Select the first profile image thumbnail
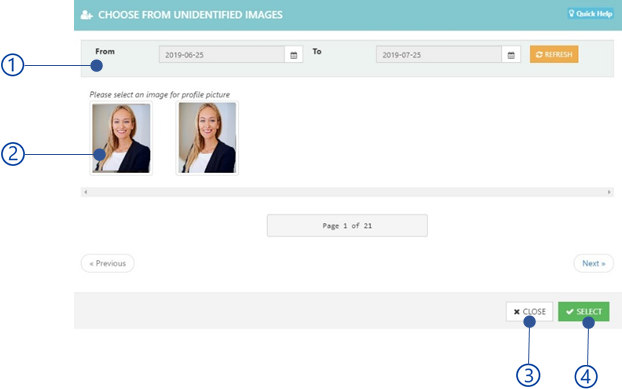622x389 pixels. (121, 138)
